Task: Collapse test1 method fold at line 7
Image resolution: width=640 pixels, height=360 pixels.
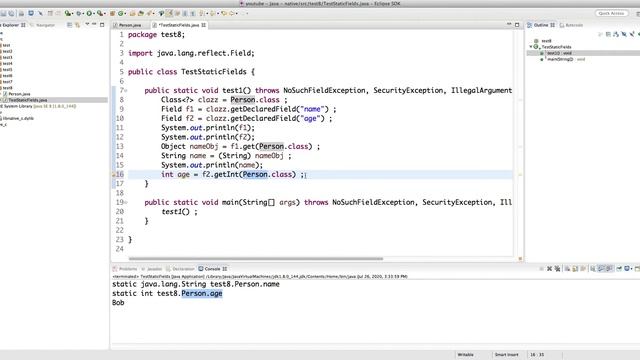Action: (126, 90)
